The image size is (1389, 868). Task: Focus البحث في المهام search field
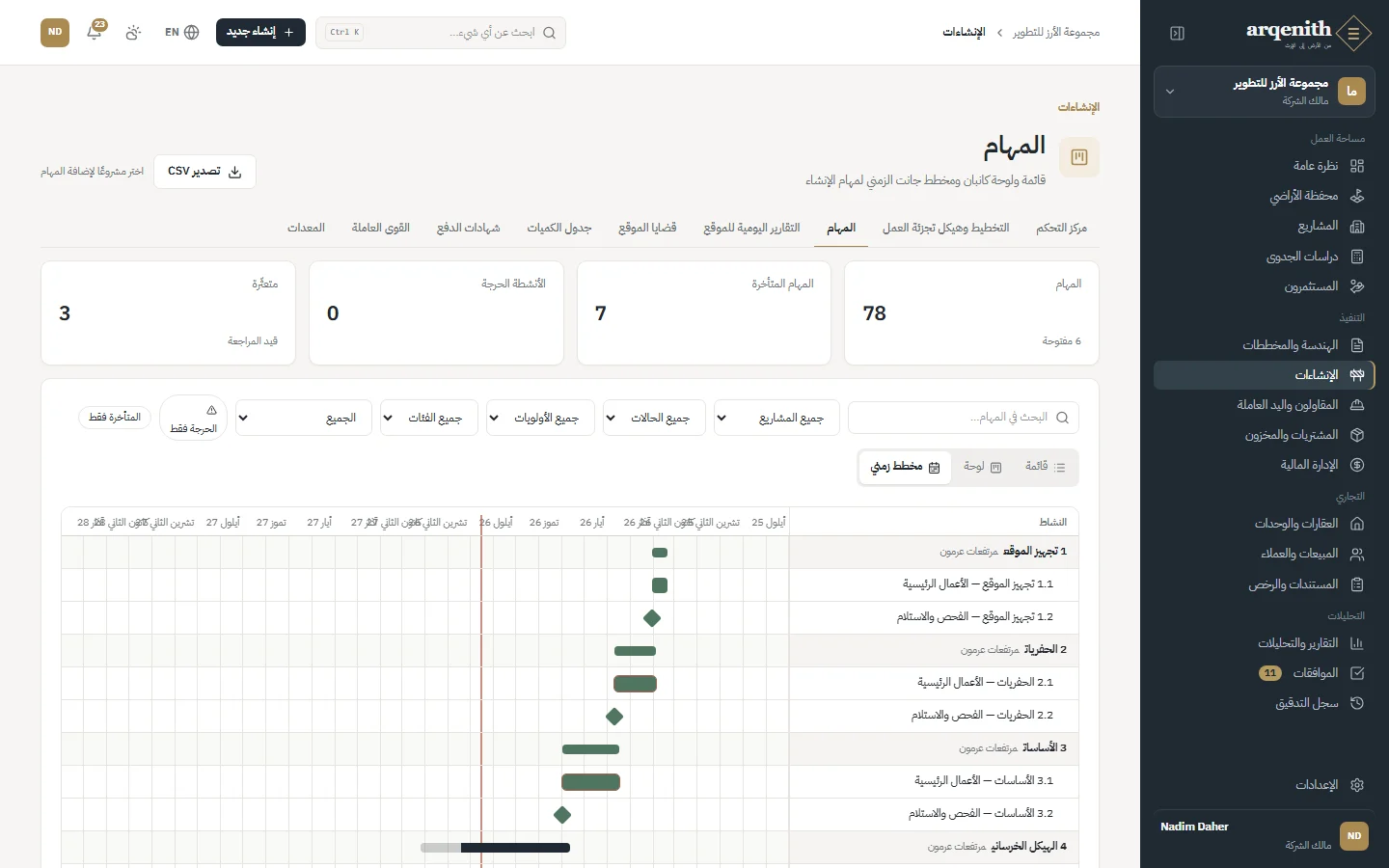[964, 418]
